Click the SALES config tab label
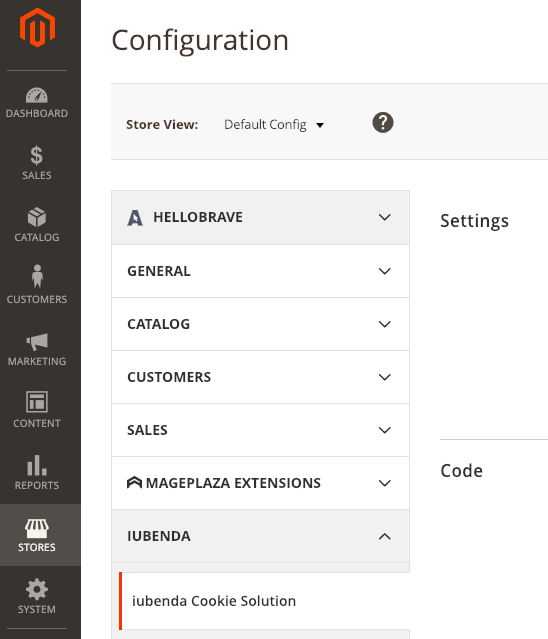This screenshot has height=639, width=548. [x=147, y=430]
